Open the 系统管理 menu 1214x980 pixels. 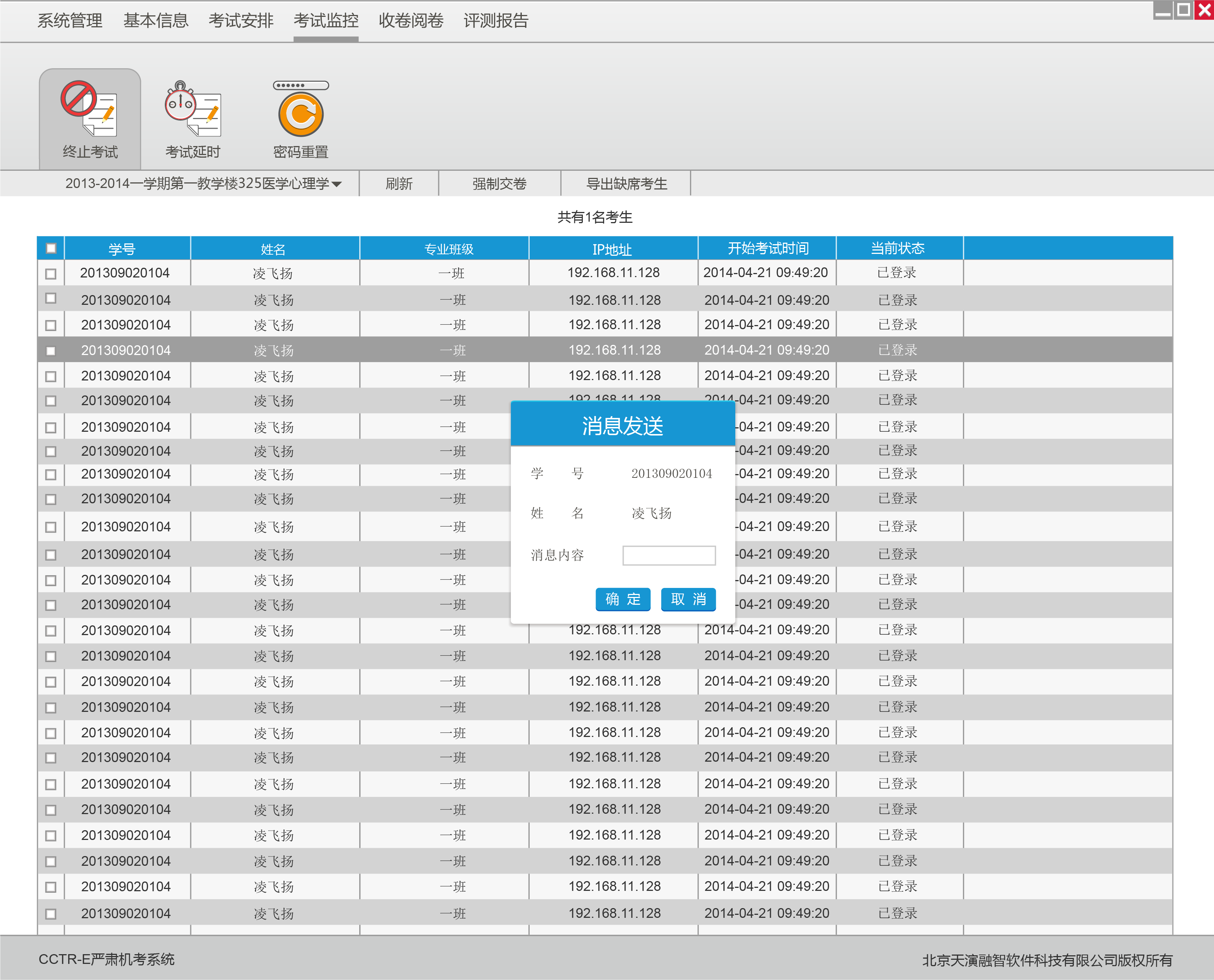coord(70,21)
